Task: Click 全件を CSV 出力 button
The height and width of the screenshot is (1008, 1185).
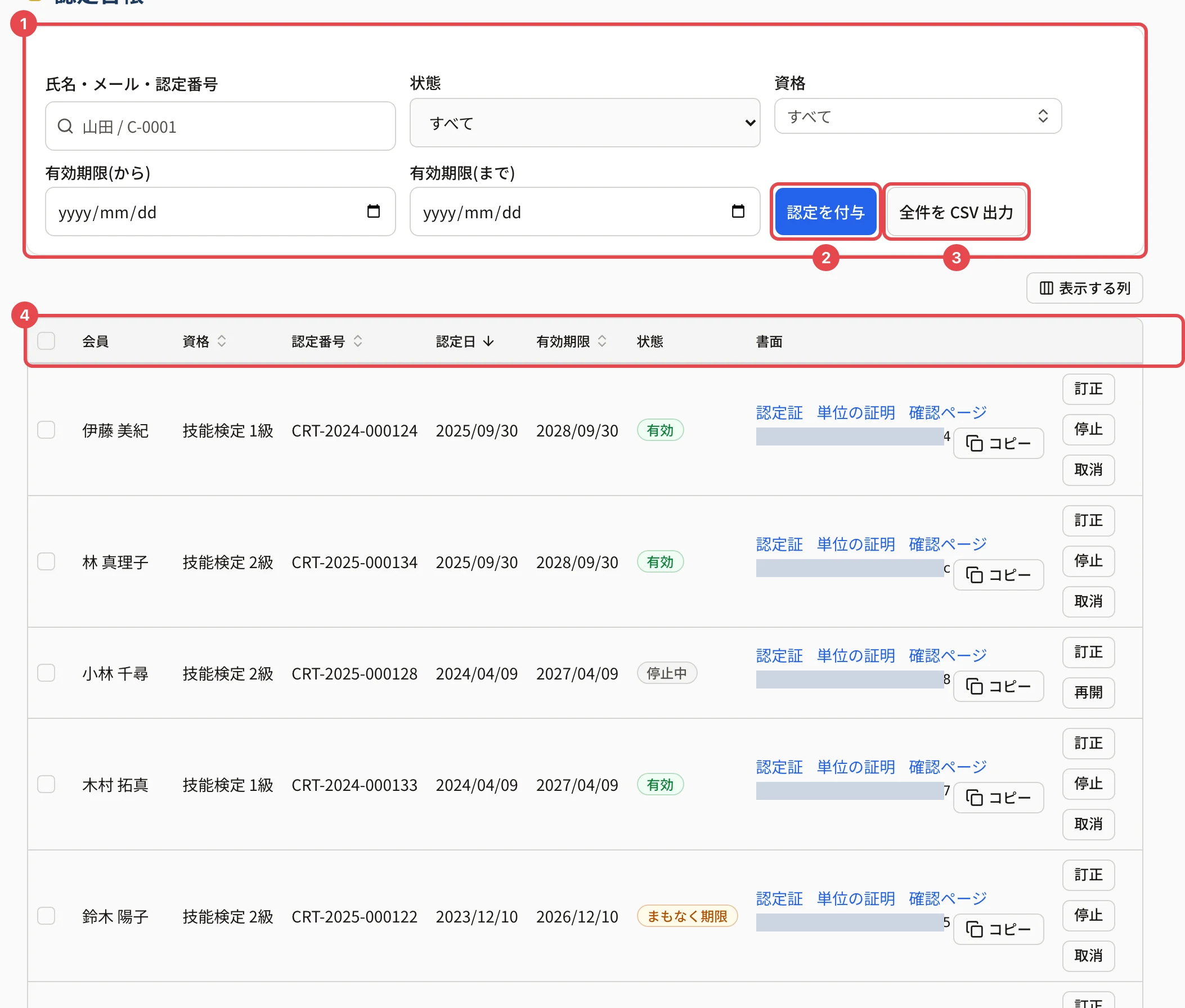Action: pos(957,212)
